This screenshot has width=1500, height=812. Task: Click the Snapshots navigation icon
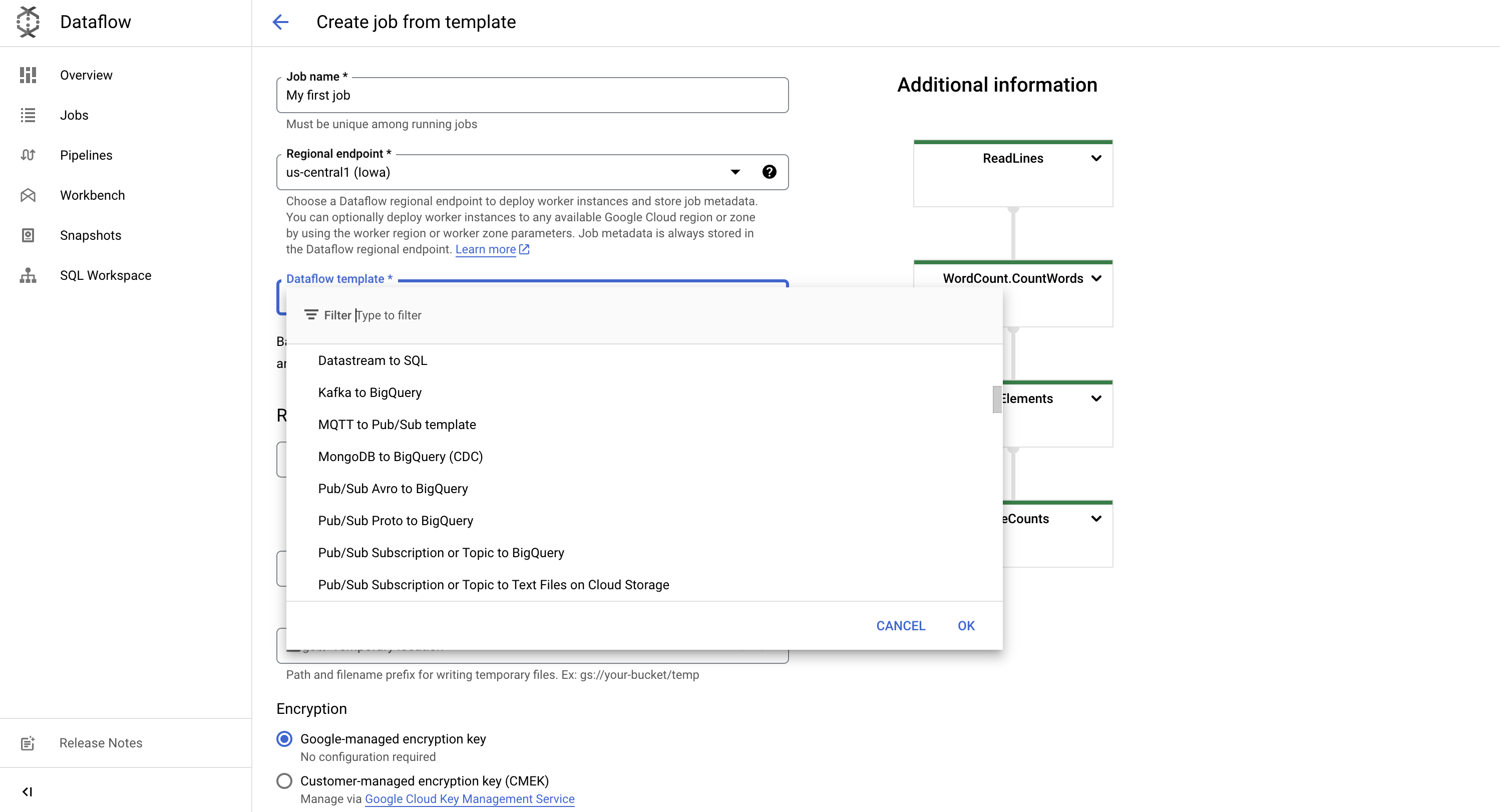[28, 235]
